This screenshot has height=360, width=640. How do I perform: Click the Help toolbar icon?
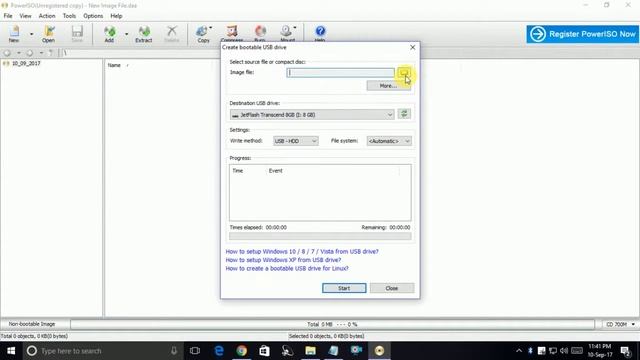tap(320, 33)
